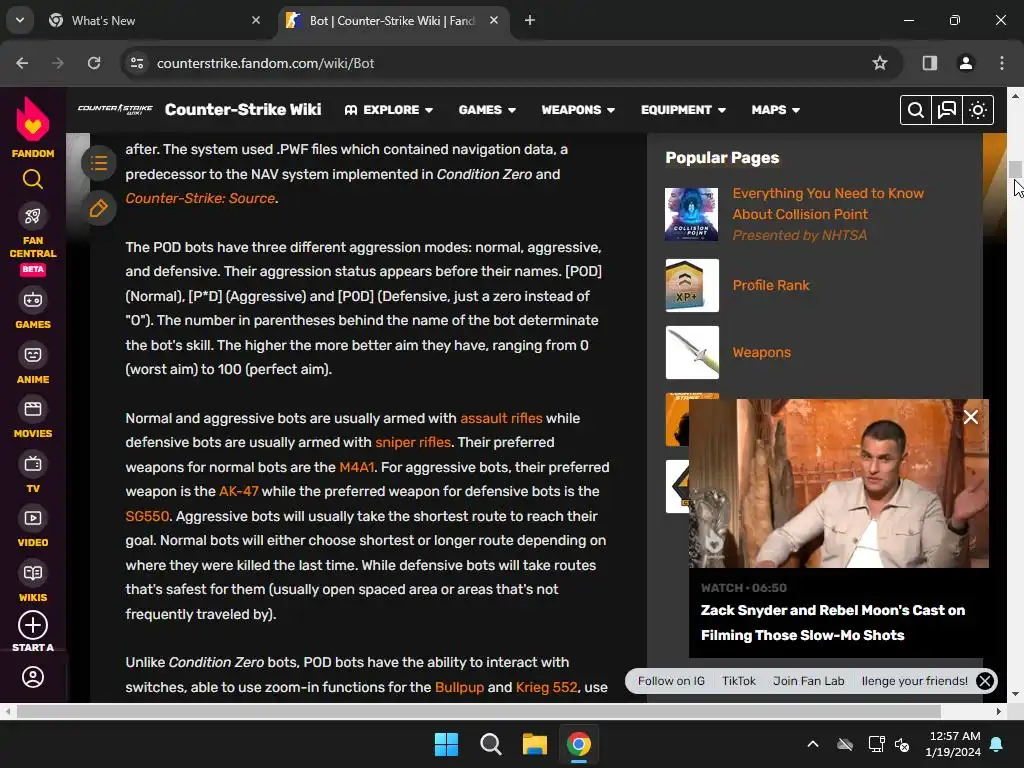This screenshot has width=1024, height=768.
Task: Open the AK-47 link
Action: (x=238, y=491)
